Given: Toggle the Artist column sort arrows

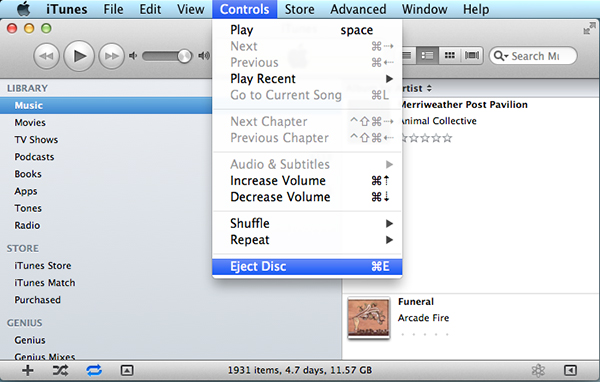Looking at the screenshot, I should [429, 88].
